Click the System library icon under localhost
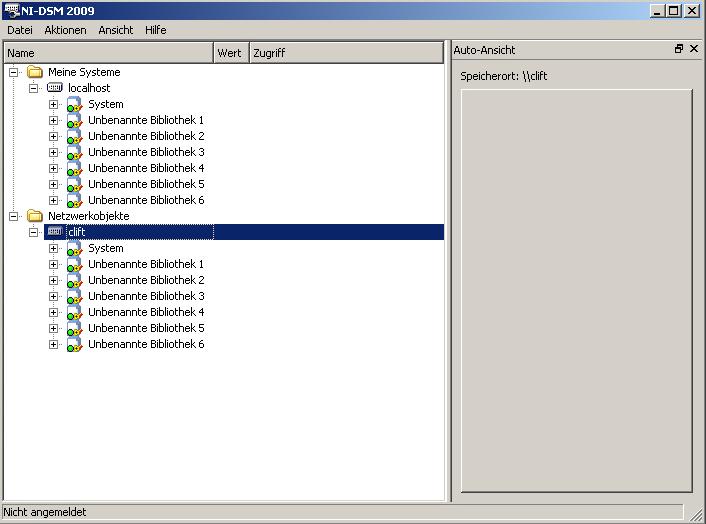The image size is (706, 524). [x=74, y=104]
